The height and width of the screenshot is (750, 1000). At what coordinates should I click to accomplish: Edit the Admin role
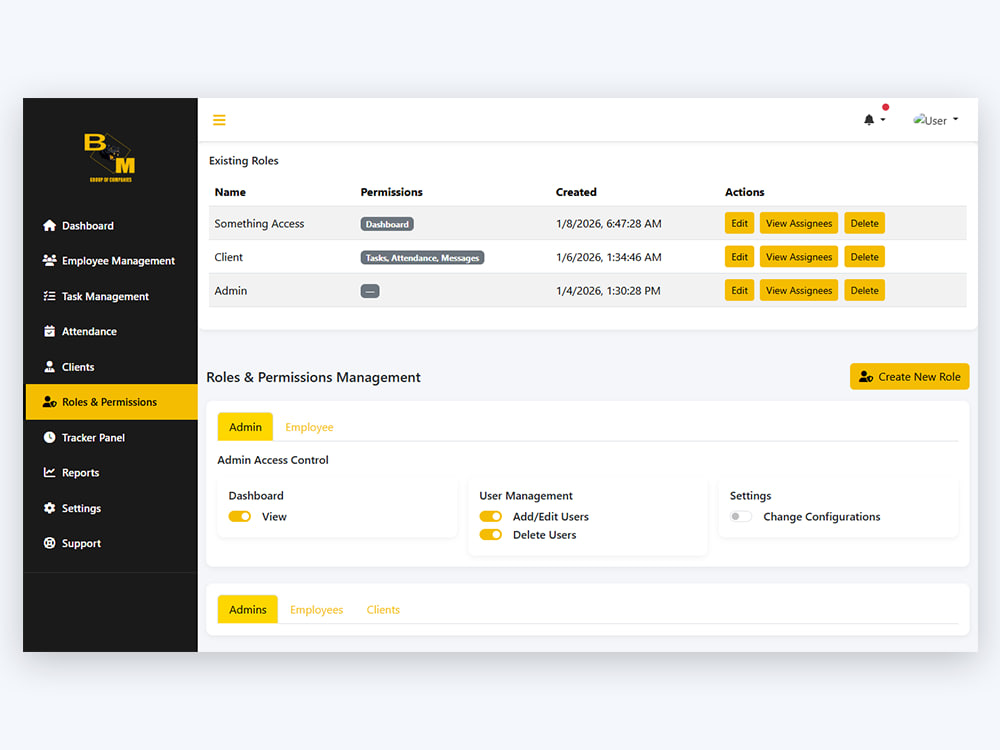(739, 290)
